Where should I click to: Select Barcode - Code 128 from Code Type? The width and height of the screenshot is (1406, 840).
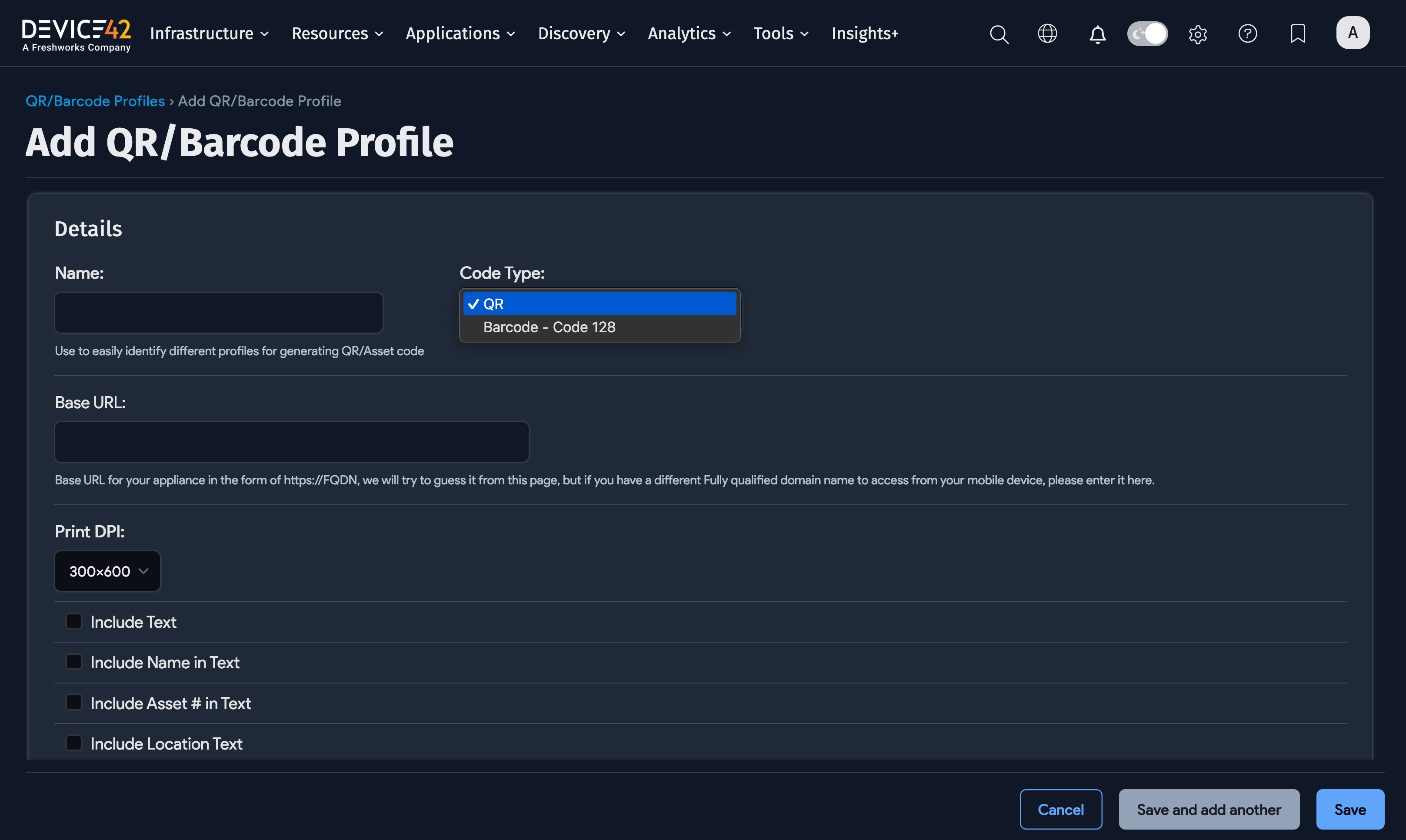pos(549,327)
